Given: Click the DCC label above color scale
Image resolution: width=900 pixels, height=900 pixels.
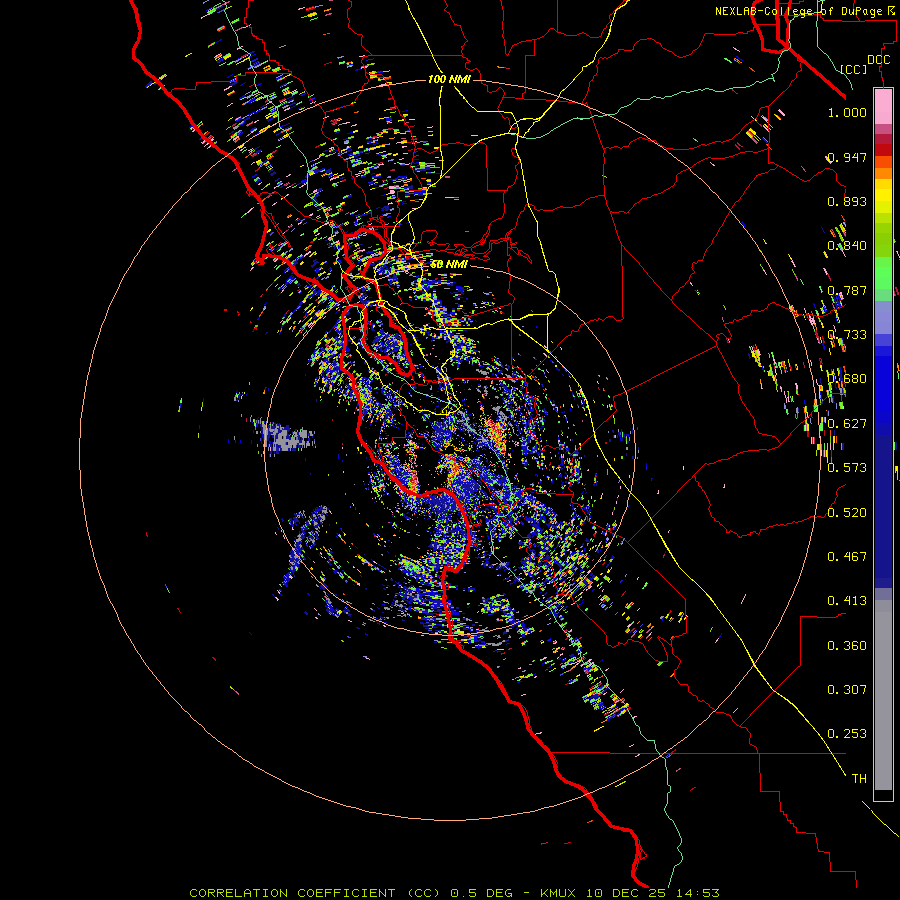Looking at the screenshot, I should point(879,60).
